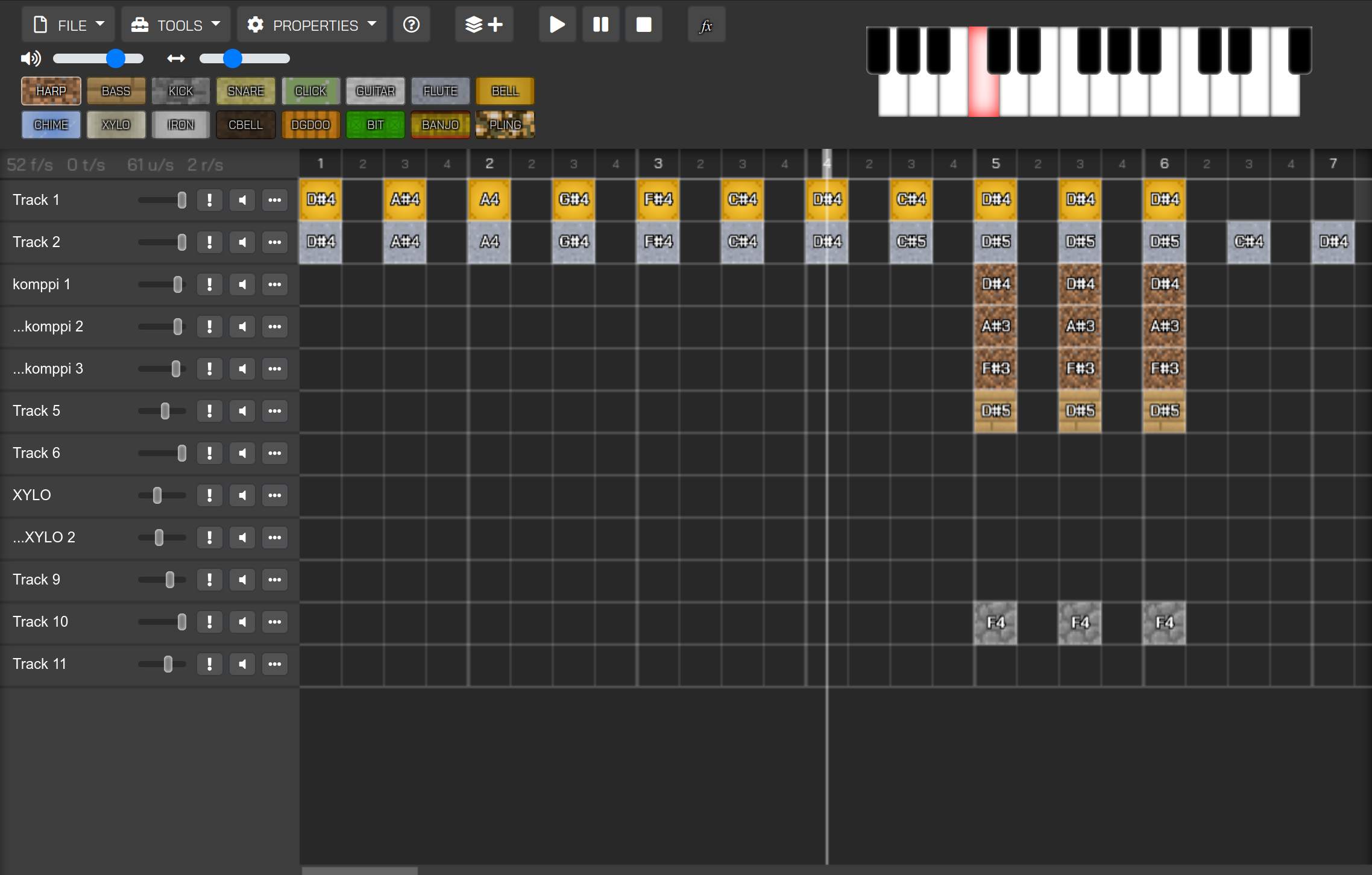
Task: Click the last D#4 note in Track 2
Action: (x=1333, y=242)
